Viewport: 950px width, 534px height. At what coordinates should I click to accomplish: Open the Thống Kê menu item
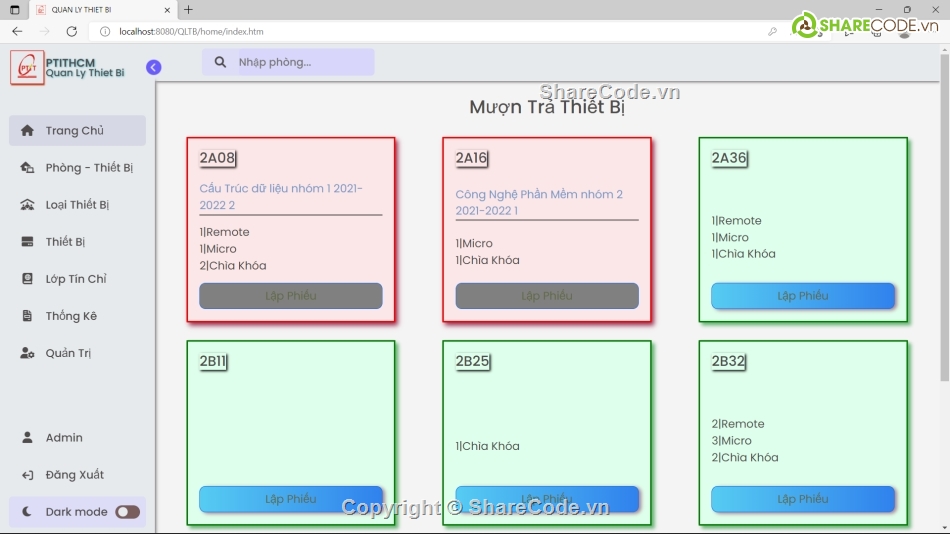pyautogui.click(x=71, y=316)
